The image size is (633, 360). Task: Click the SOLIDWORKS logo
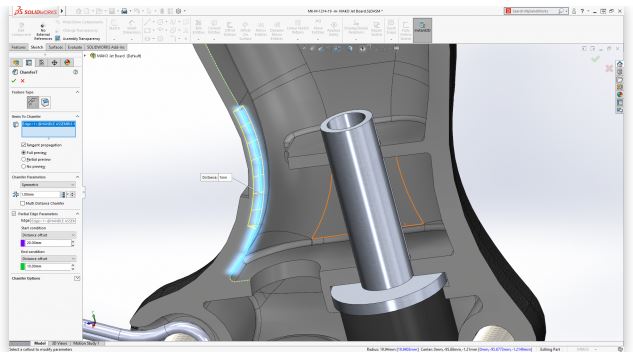(x=36, y=11)
